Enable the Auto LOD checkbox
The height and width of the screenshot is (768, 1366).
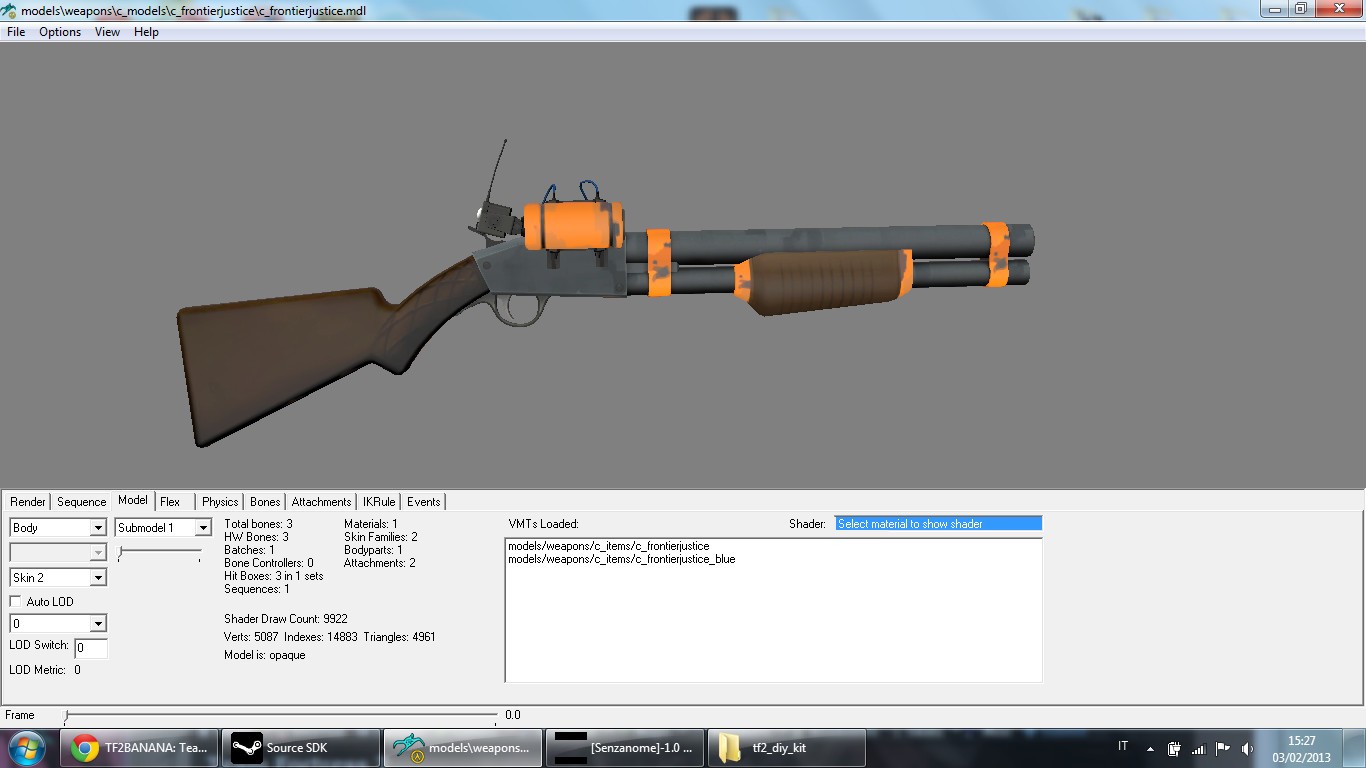[15, 601]
